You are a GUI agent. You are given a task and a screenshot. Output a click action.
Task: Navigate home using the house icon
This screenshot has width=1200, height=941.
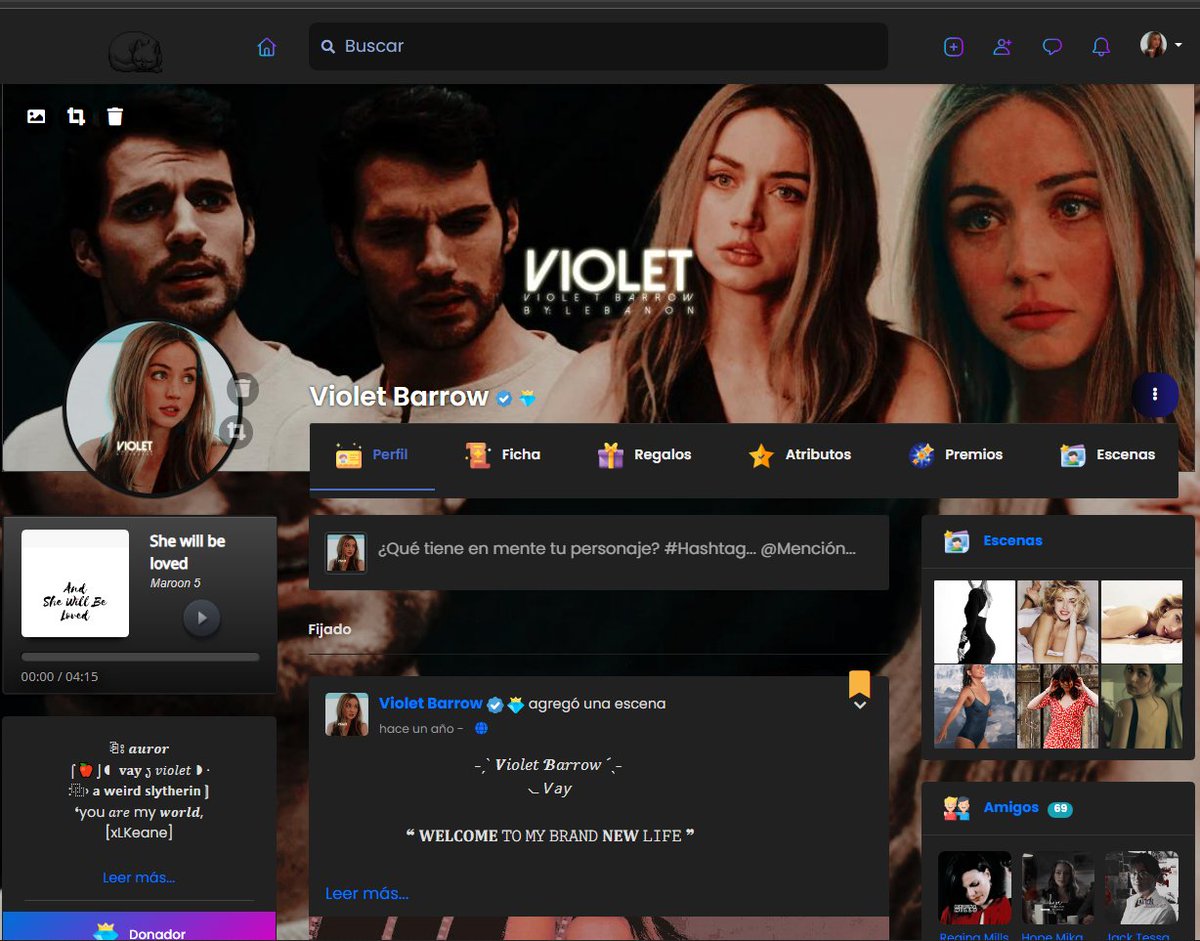click(266, 46)
